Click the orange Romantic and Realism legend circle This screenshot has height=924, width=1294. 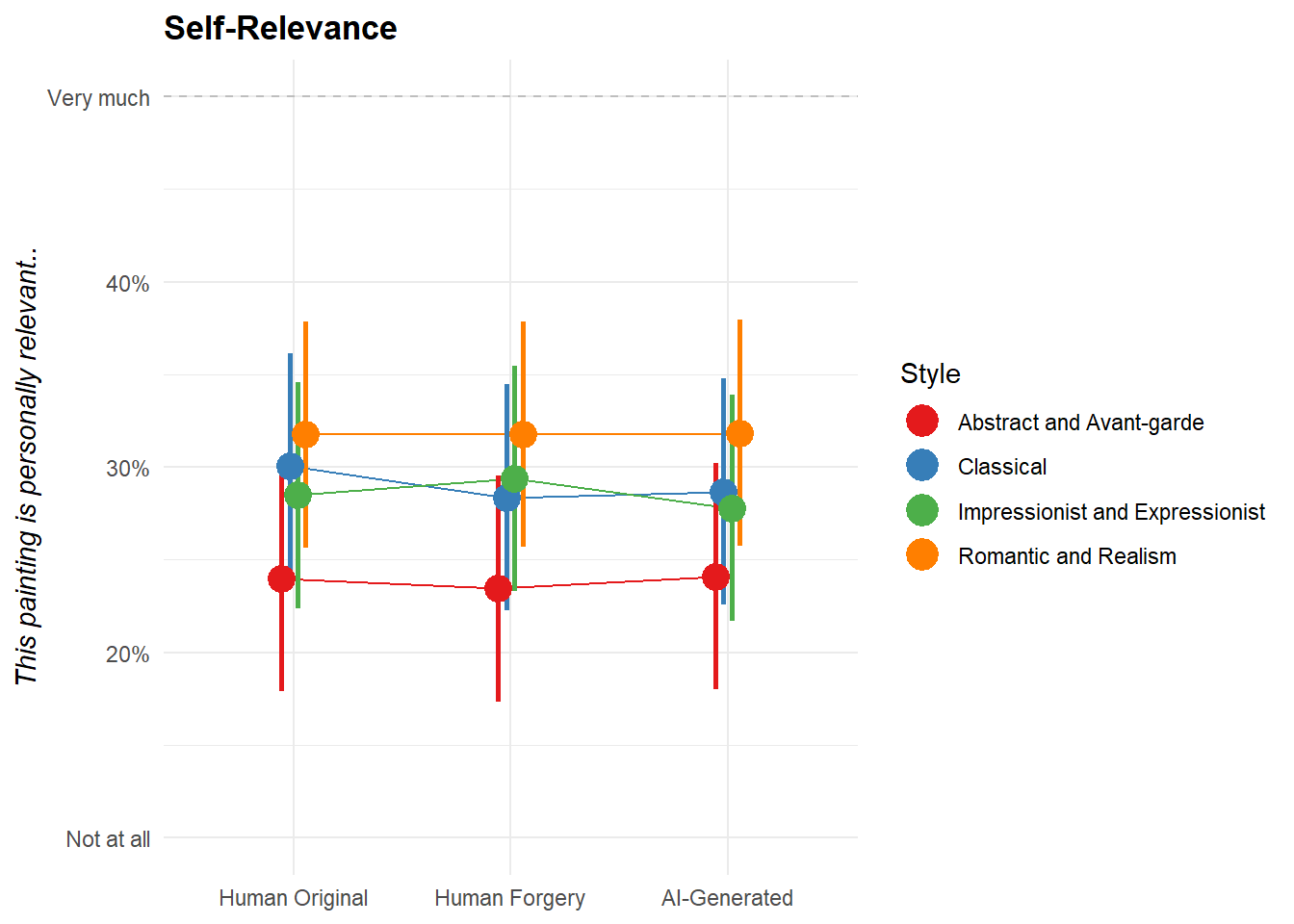click(921, 555)
